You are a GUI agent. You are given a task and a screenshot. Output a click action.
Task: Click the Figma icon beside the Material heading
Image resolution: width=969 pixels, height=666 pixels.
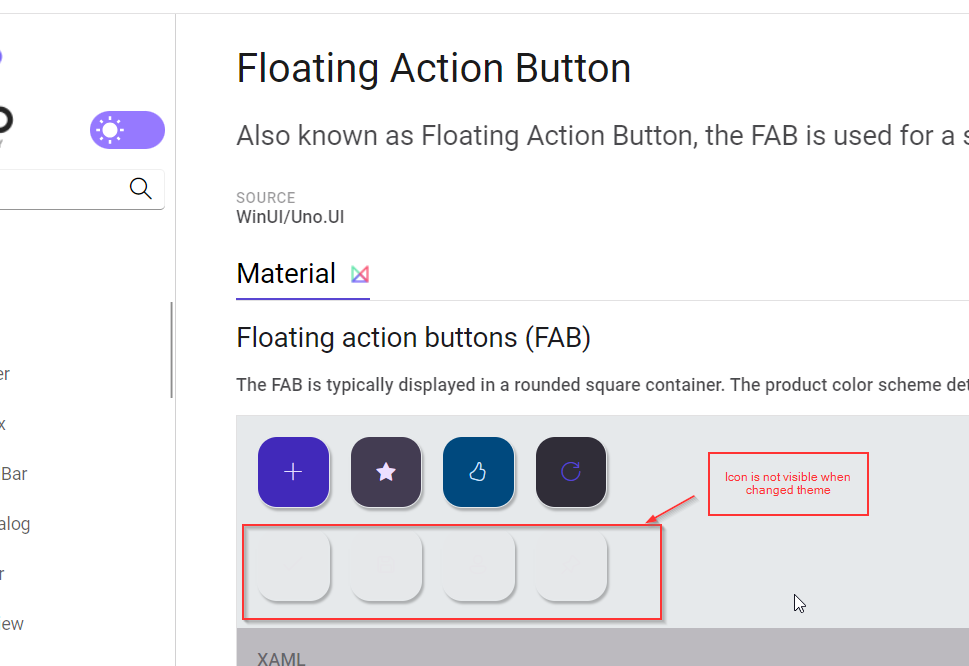359,273
